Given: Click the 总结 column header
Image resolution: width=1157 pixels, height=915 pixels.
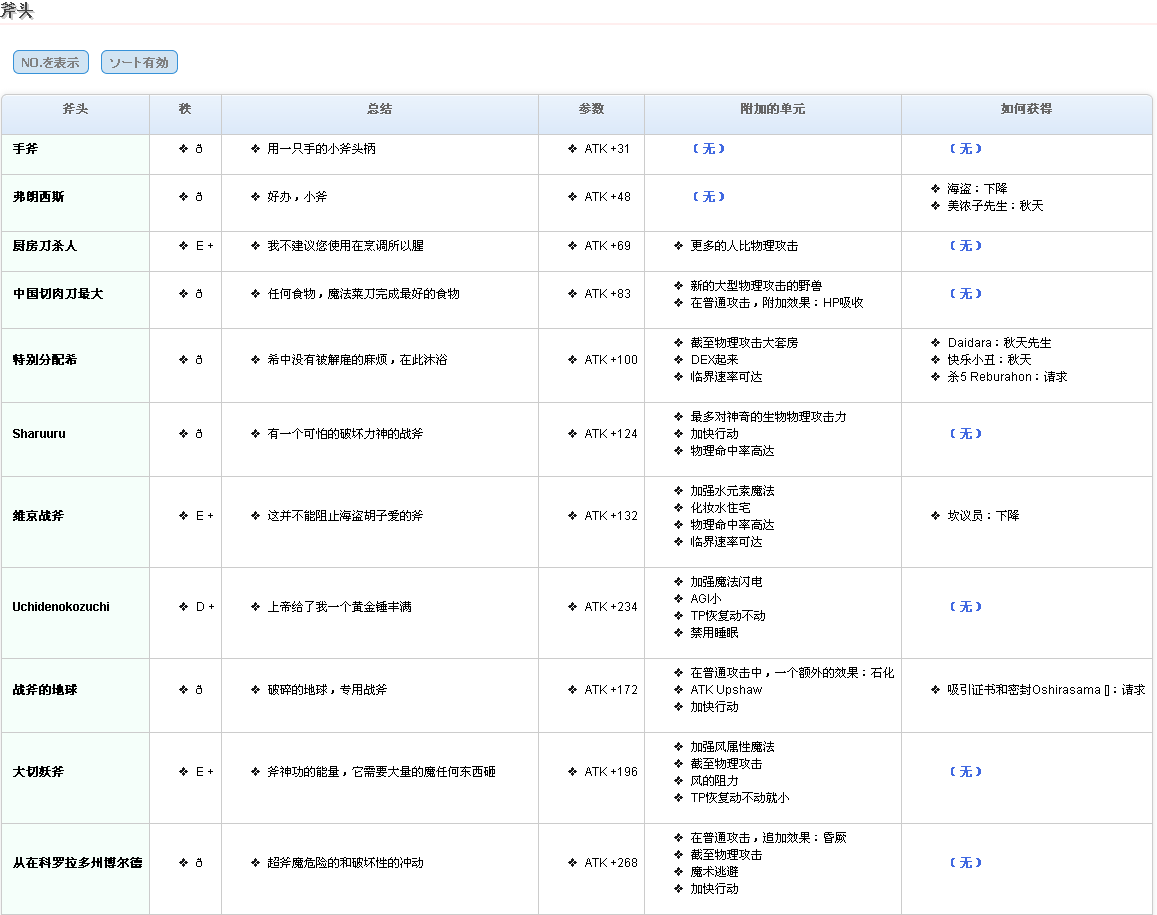Looking at the screenshot, I should tap(379, 109).
